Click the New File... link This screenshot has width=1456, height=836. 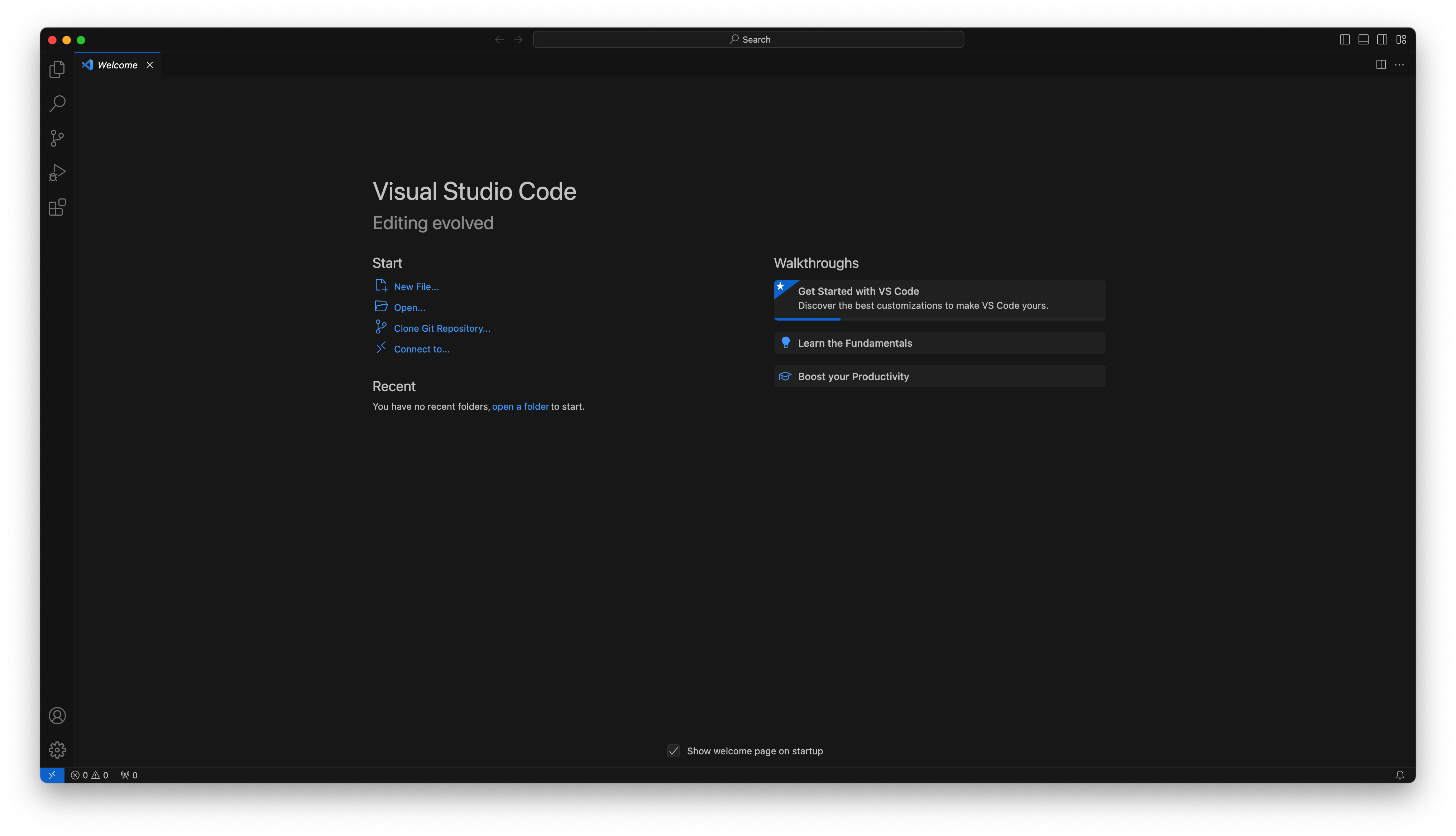[416, 287]
